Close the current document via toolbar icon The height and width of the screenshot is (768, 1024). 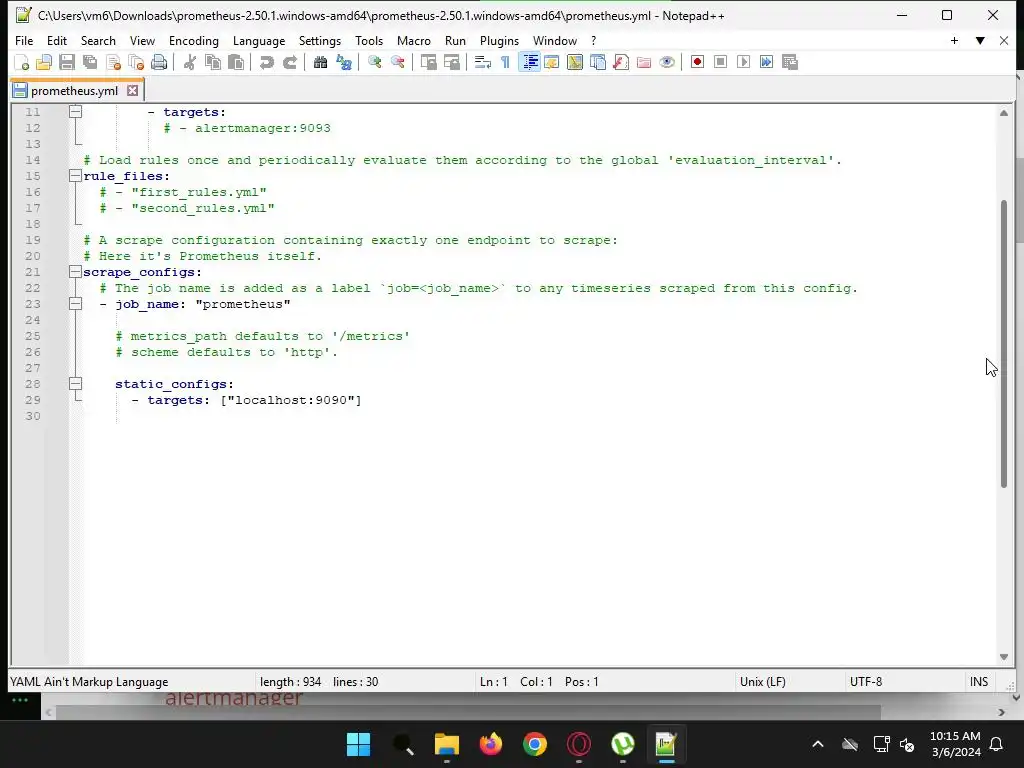pos(113,62)
